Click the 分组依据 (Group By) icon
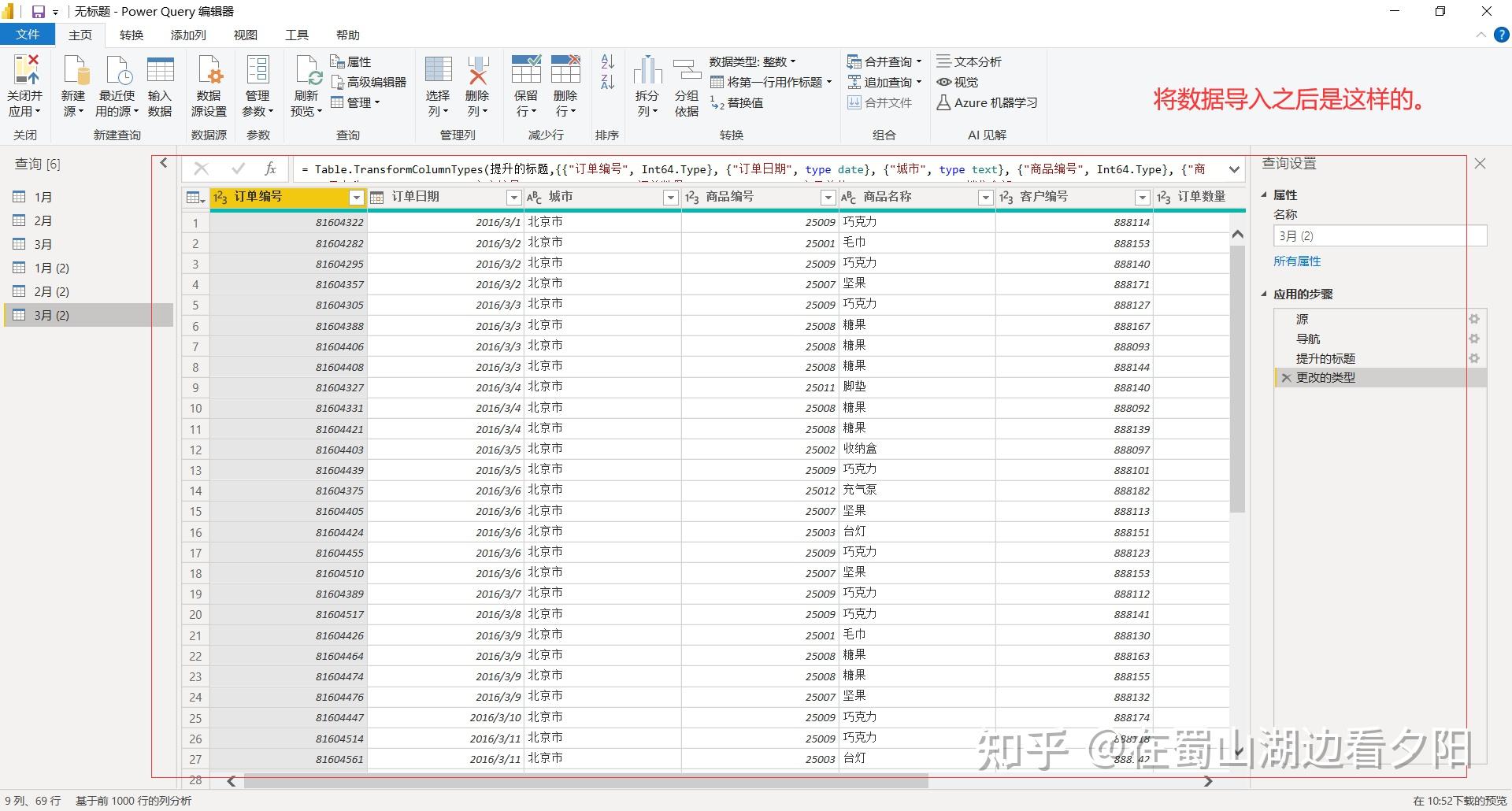The image size is (1512, 811). click(687, 70)
